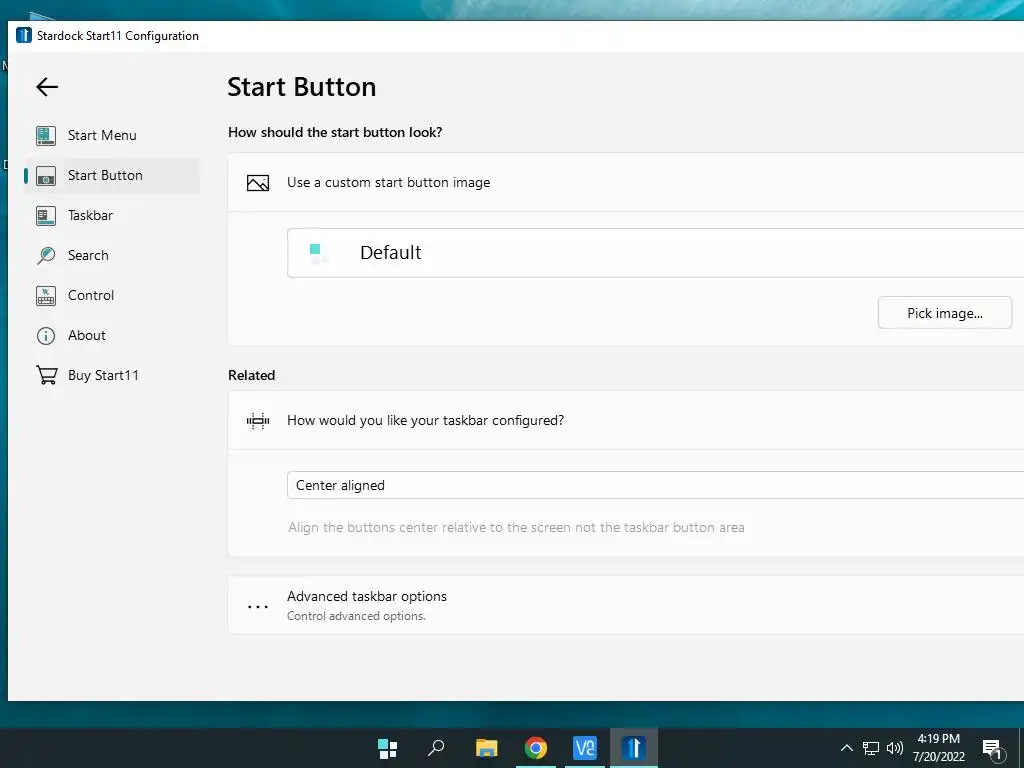Show hidden system tray icons

point(846,748)
